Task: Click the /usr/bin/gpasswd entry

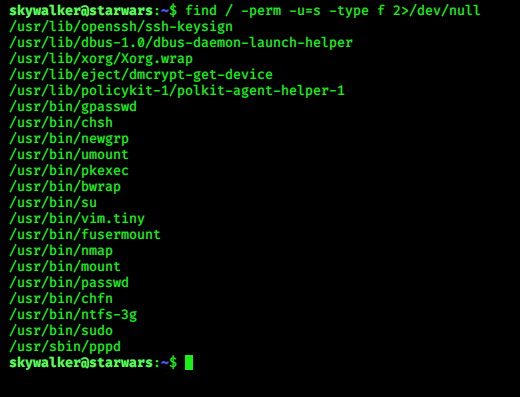Action: coord(73,107)
